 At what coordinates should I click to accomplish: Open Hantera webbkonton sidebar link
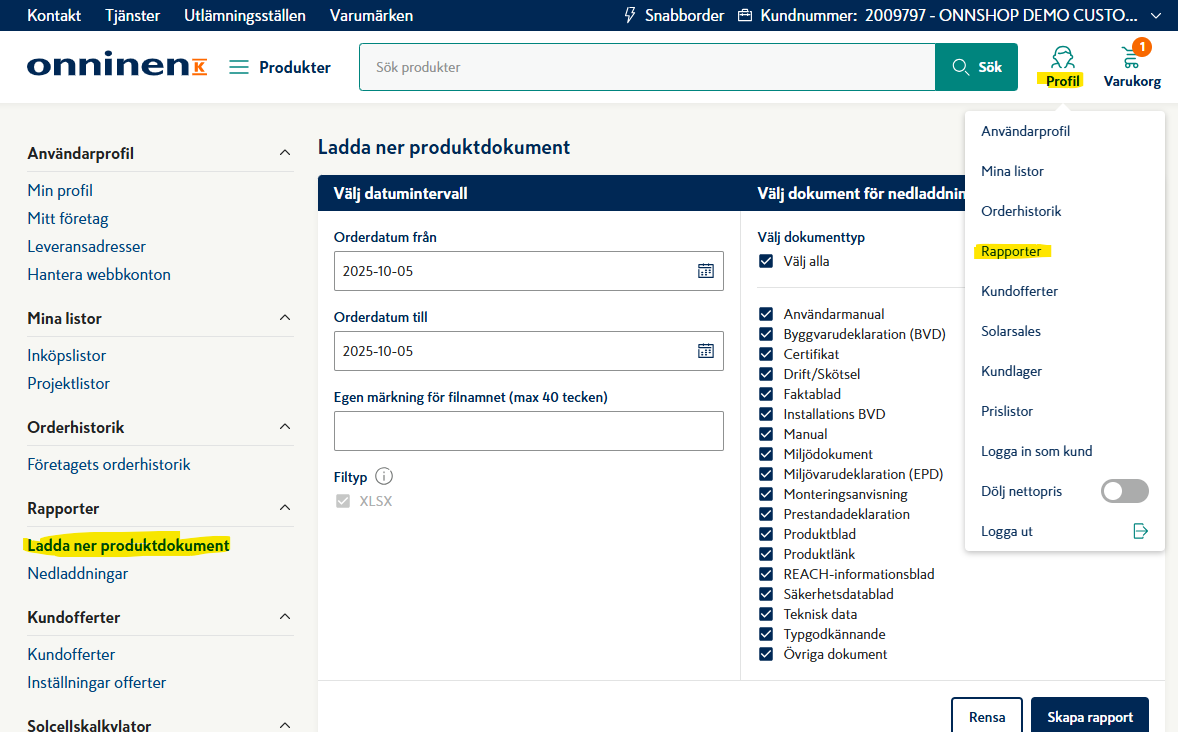98,274
